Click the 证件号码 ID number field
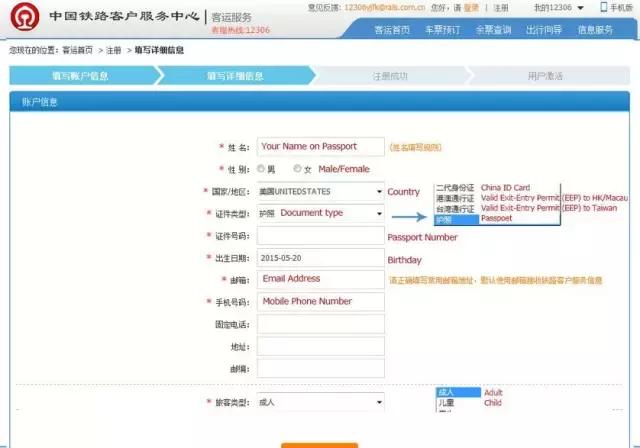The width and height of the screenshot is (640, 448). tap(321, 236)
